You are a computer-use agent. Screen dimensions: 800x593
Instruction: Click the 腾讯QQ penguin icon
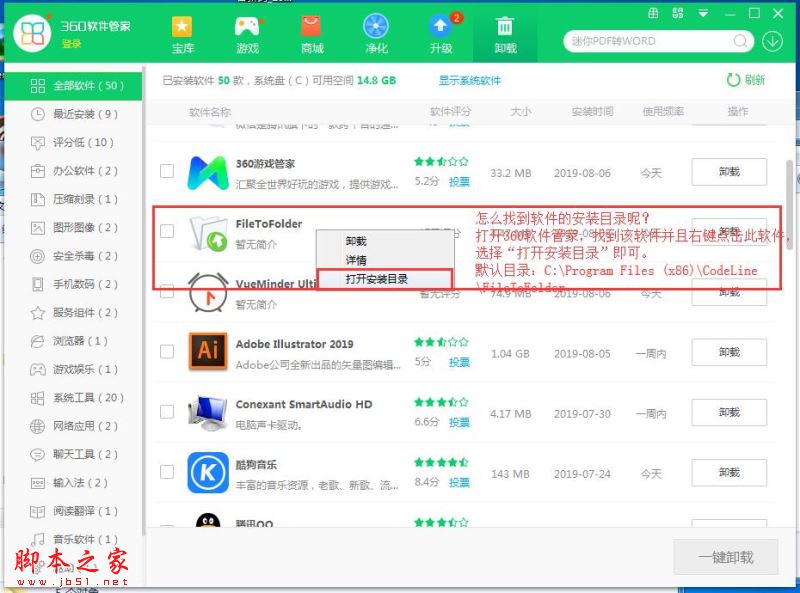coord(208,521)
